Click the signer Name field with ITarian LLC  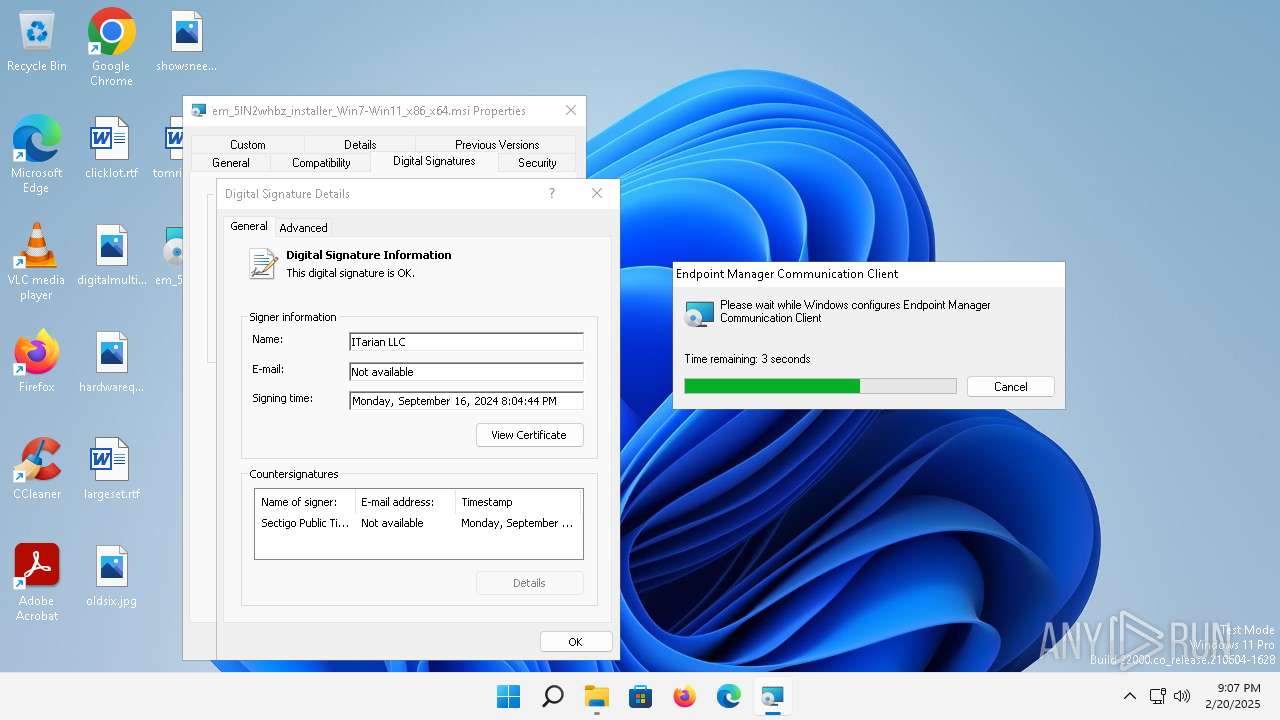pos(466,342)
